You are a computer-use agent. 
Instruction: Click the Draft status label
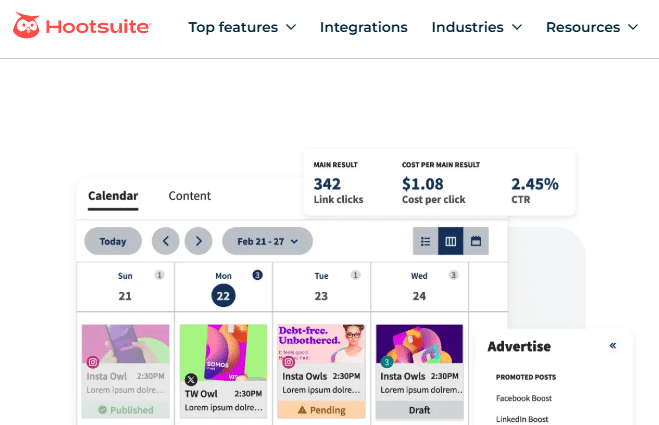click(419, 410)
